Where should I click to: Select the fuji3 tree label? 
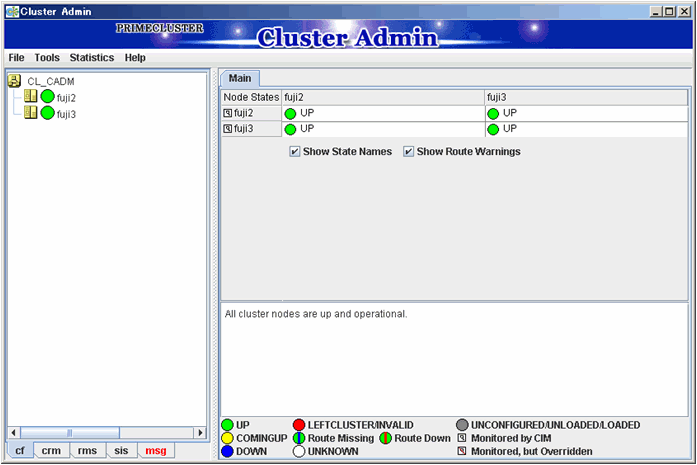coord(66,115)
